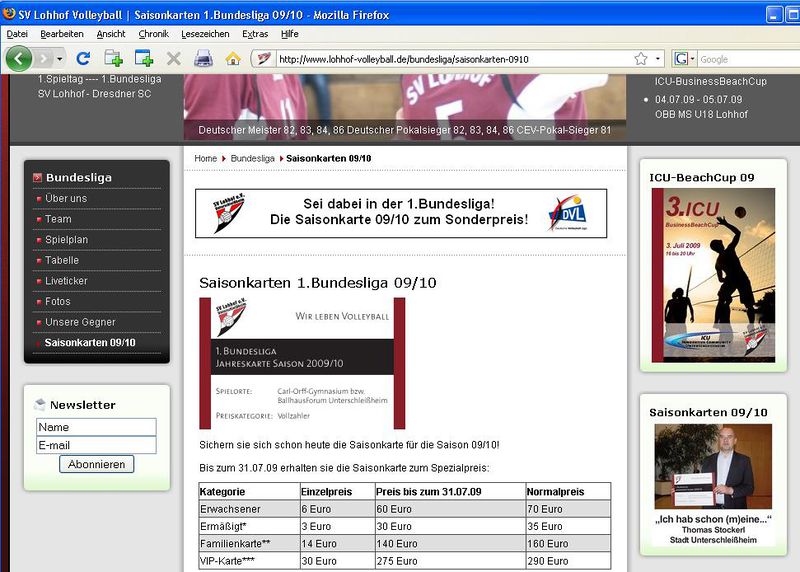This screenshot has width=800, height=572.
Task: Open the Lesezeichen menu
Action: tap(205, 33)
